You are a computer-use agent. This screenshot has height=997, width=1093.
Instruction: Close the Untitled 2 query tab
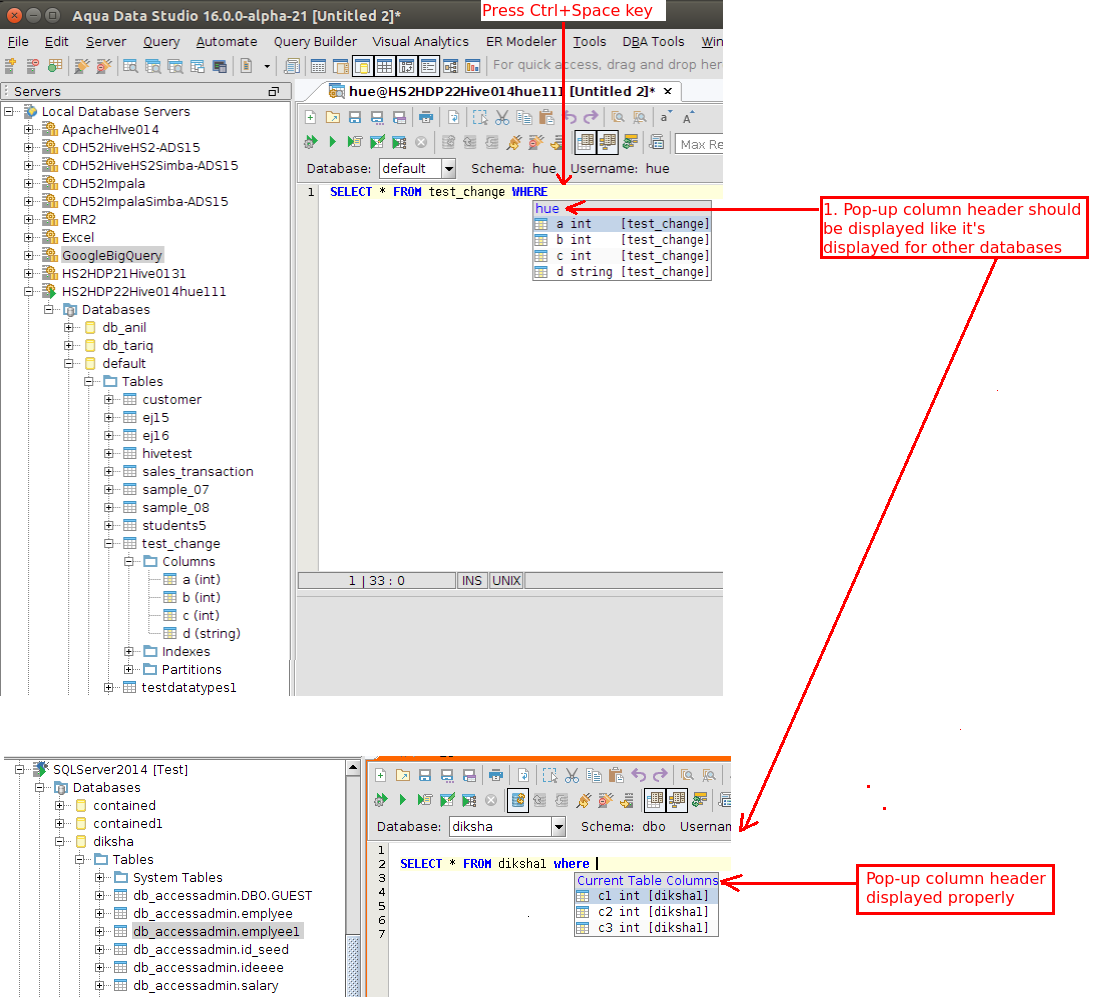tap(668, 91)
